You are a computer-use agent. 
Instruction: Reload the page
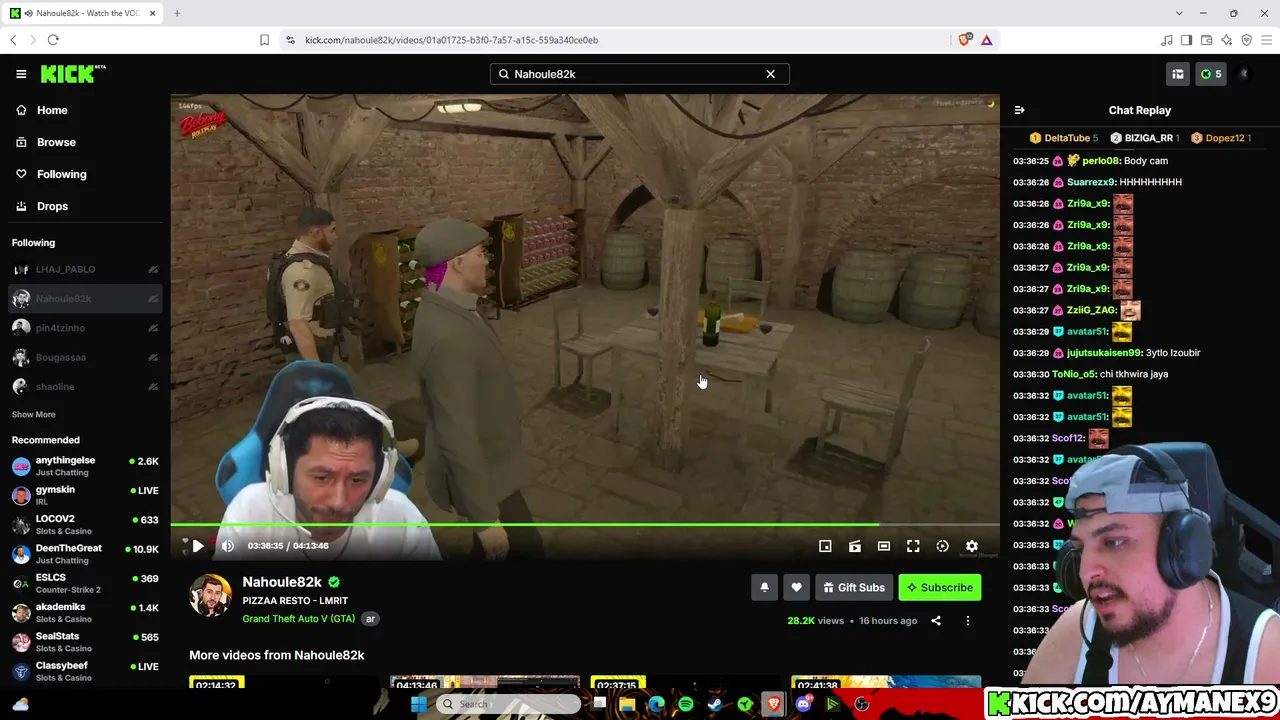coord(53,40)
